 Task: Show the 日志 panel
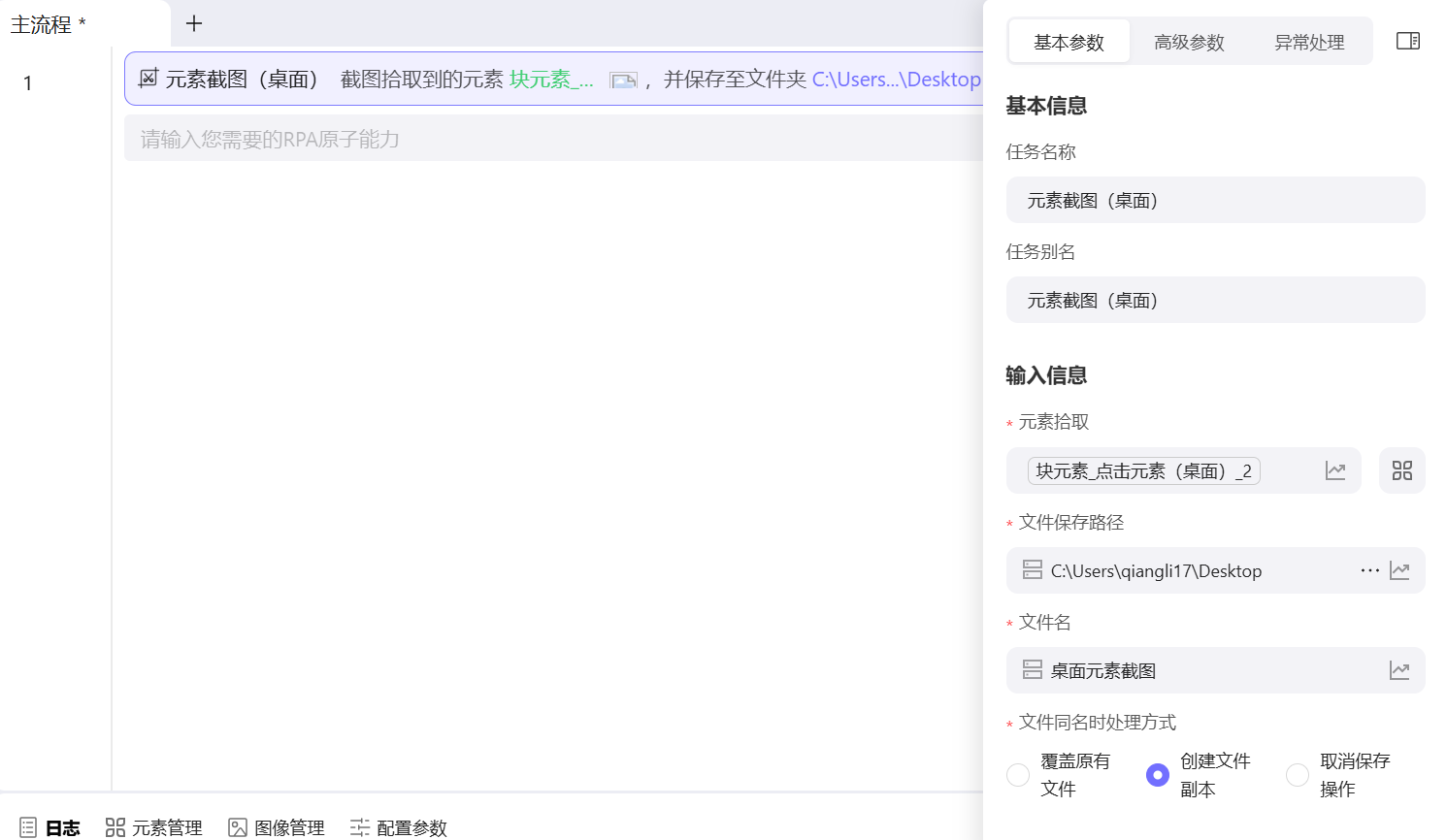click(53, 827)
